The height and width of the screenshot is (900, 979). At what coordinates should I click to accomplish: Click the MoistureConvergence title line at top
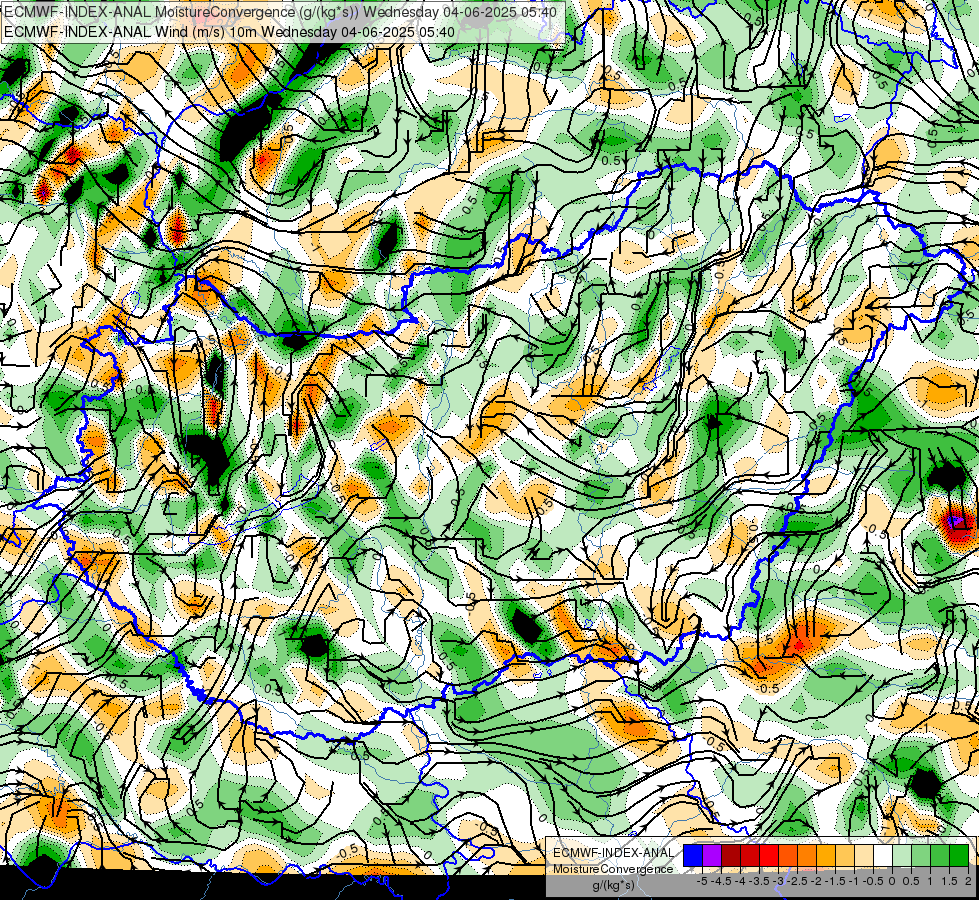click(x=280, y=12)
